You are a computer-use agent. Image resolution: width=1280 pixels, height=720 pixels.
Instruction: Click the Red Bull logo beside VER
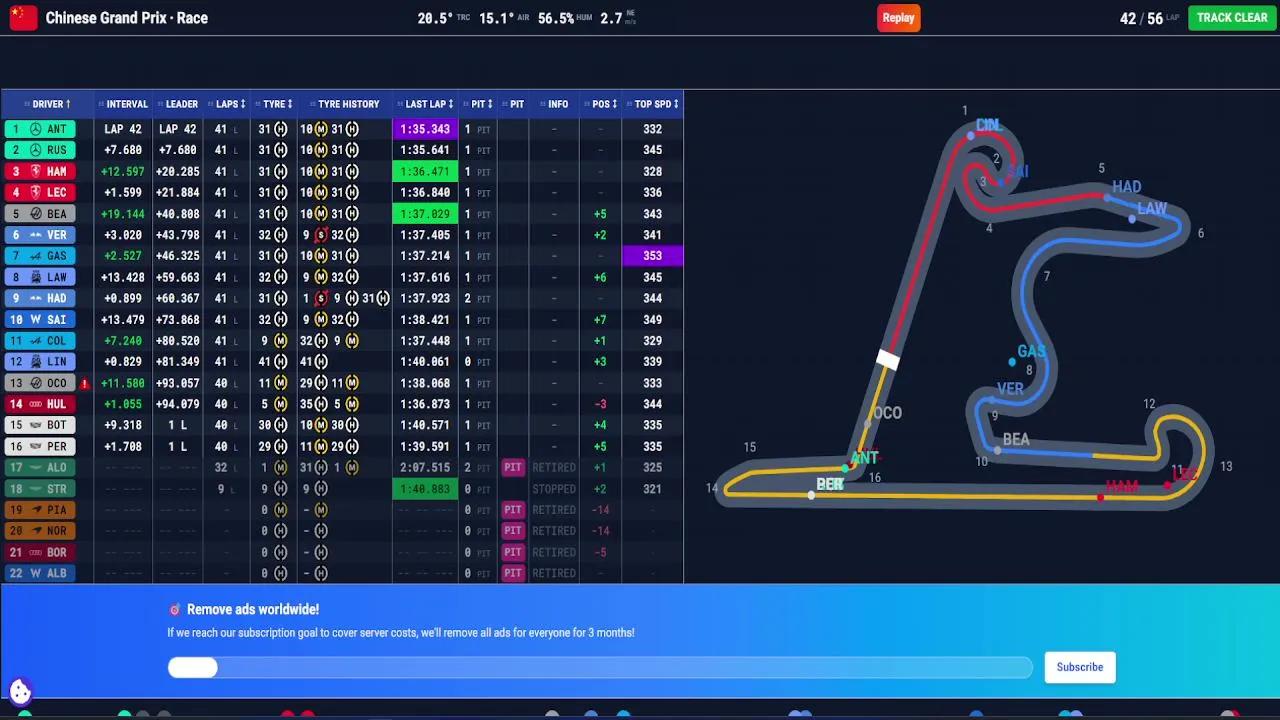click(x=35, y=235)
